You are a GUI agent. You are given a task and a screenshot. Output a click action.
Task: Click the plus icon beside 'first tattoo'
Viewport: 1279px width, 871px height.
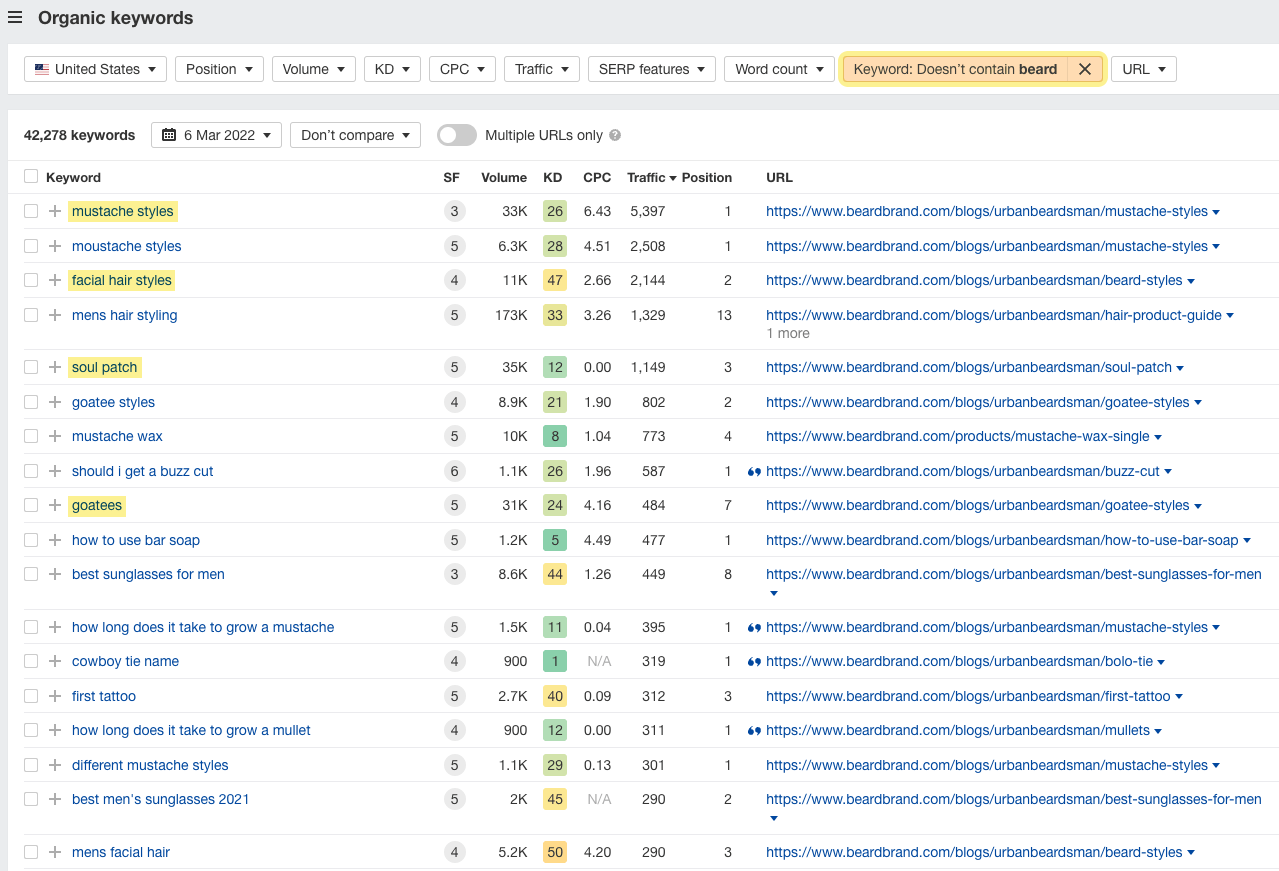point(54,696)
